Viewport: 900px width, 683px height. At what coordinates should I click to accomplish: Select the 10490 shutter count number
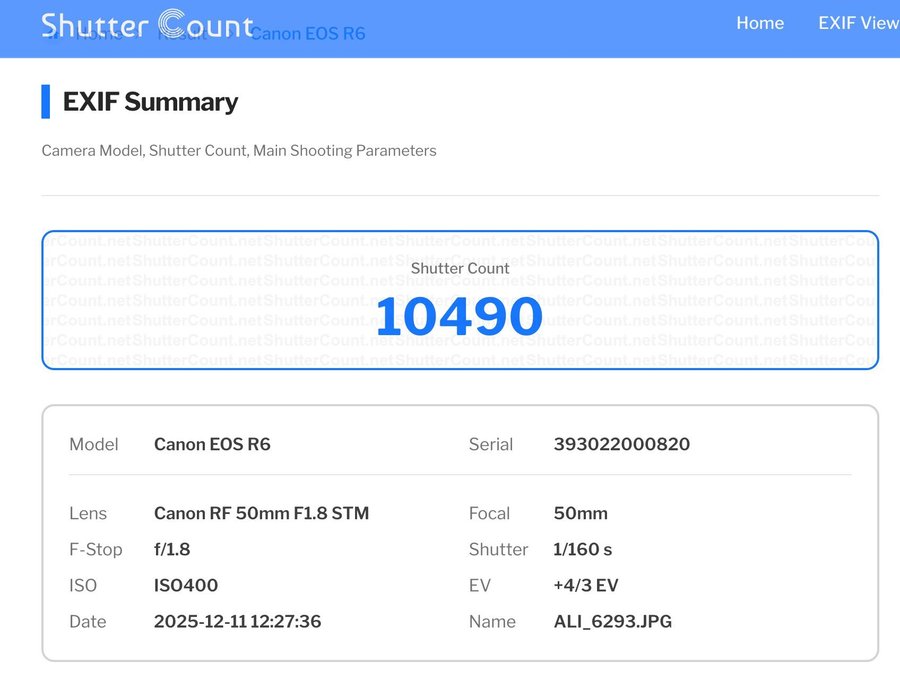pos(459,316)
